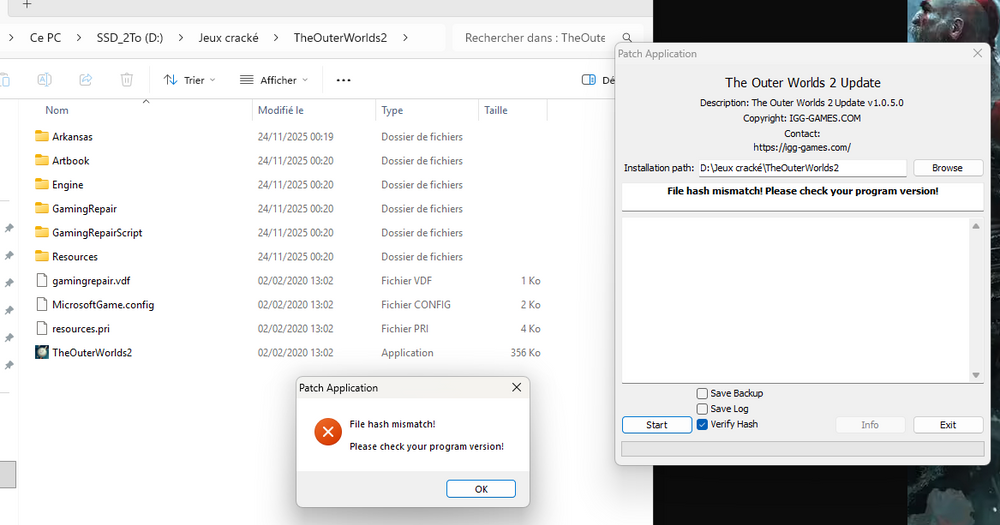Click the gamingrepair.vdf file icon
Image resolution: width=1000 pixels, height=525 pixels.
click(42, 281)
